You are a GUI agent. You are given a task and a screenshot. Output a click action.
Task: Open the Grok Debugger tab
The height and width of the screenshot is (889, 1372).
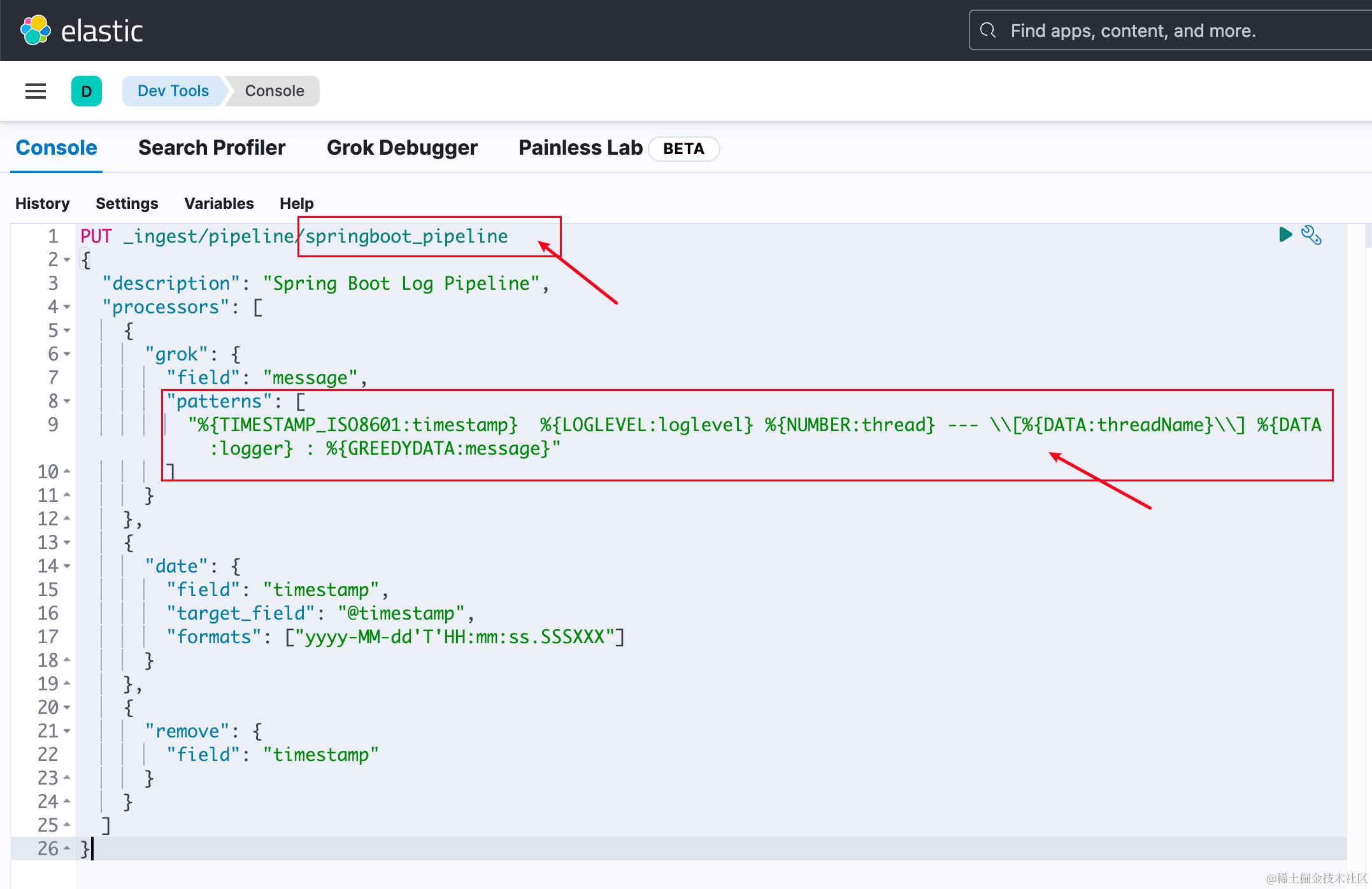[x=402, y=148]
